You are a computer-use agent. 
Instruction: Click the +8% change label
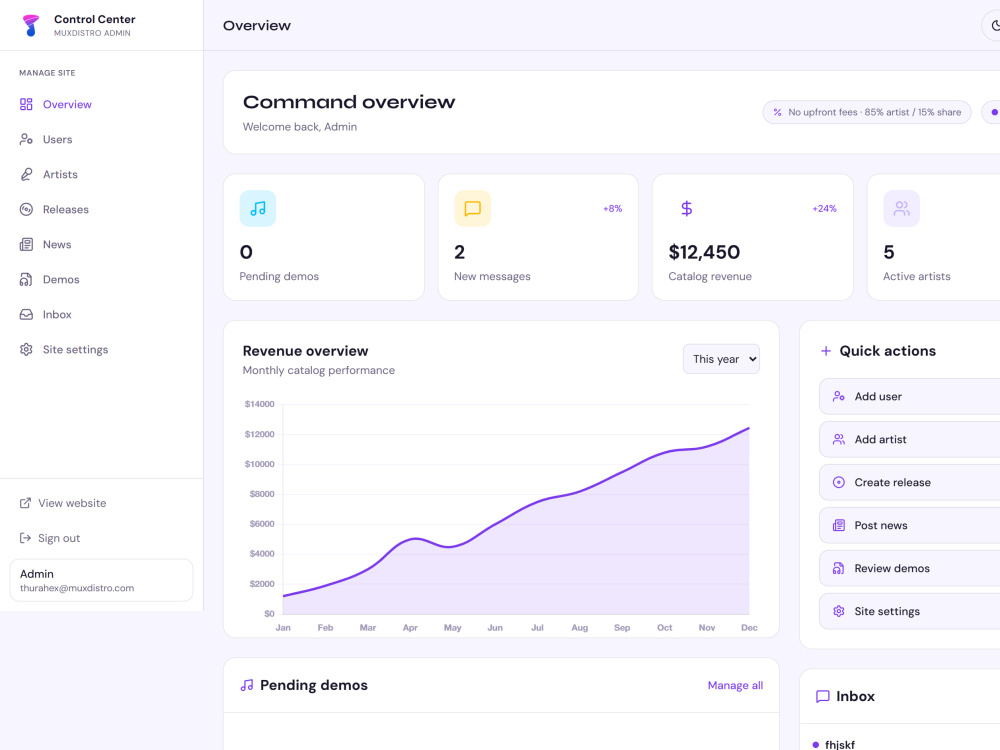613,209
